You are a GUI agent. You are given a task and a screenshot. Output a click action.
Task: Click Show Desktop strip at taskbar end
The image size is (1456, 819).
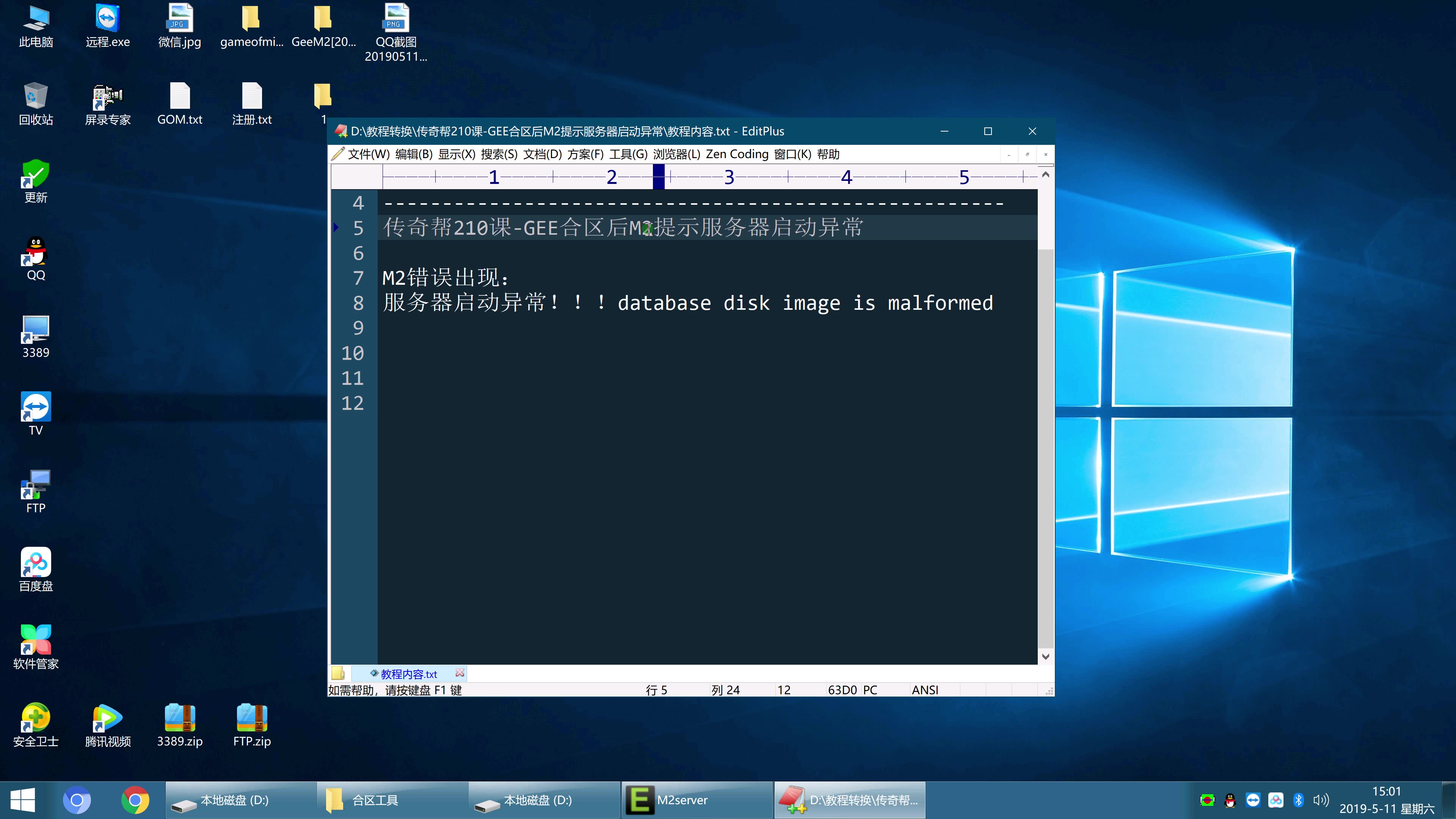1449,800
